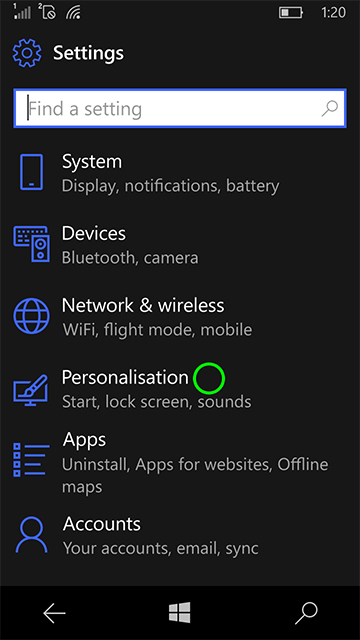Screen dimensions: 360x640
Task: Open the Devices settings entry
Action: pyautogui.click(x=180, y=245)
